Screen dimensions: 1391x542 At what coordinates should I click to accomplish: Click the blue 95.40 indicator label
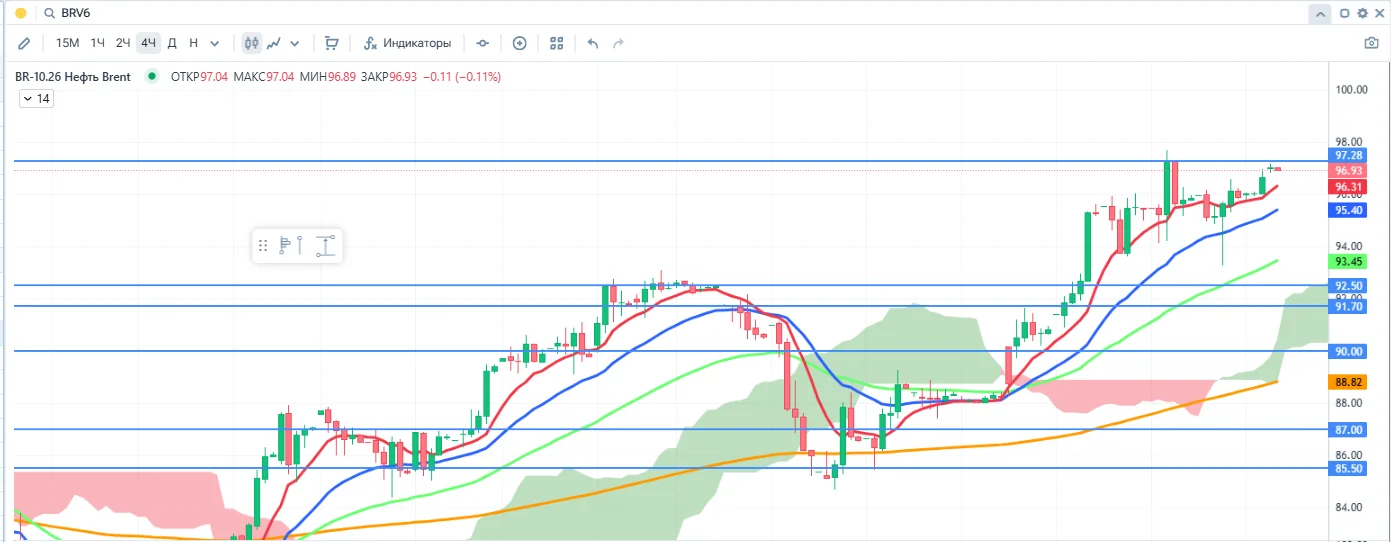point(1349,211)
